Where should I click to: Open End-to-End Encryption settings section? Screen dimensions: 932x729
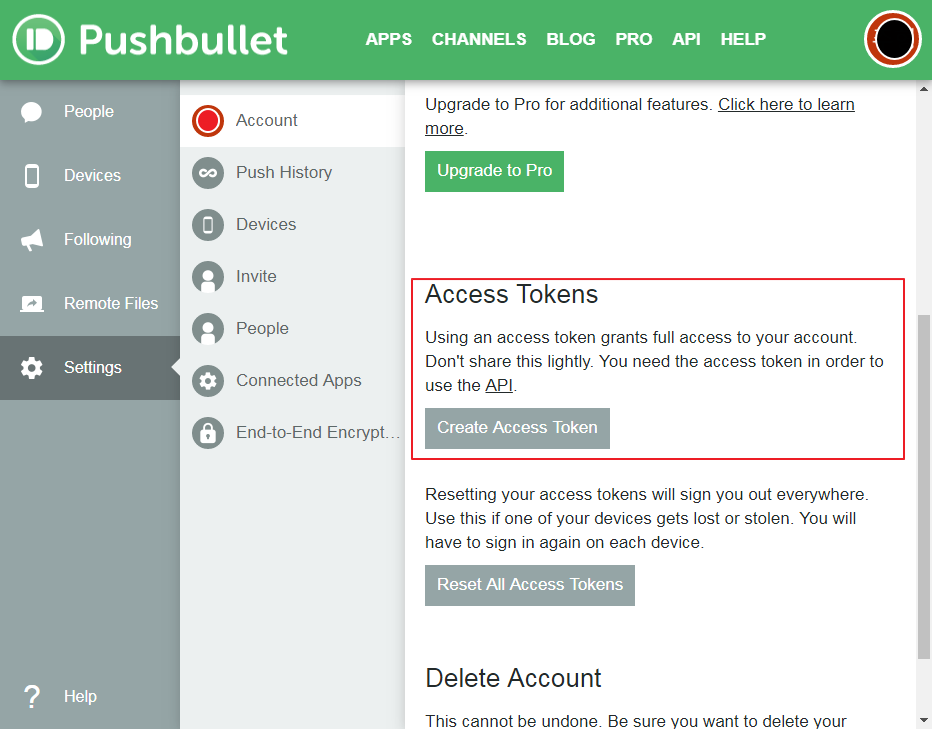(x=292, y=432)
